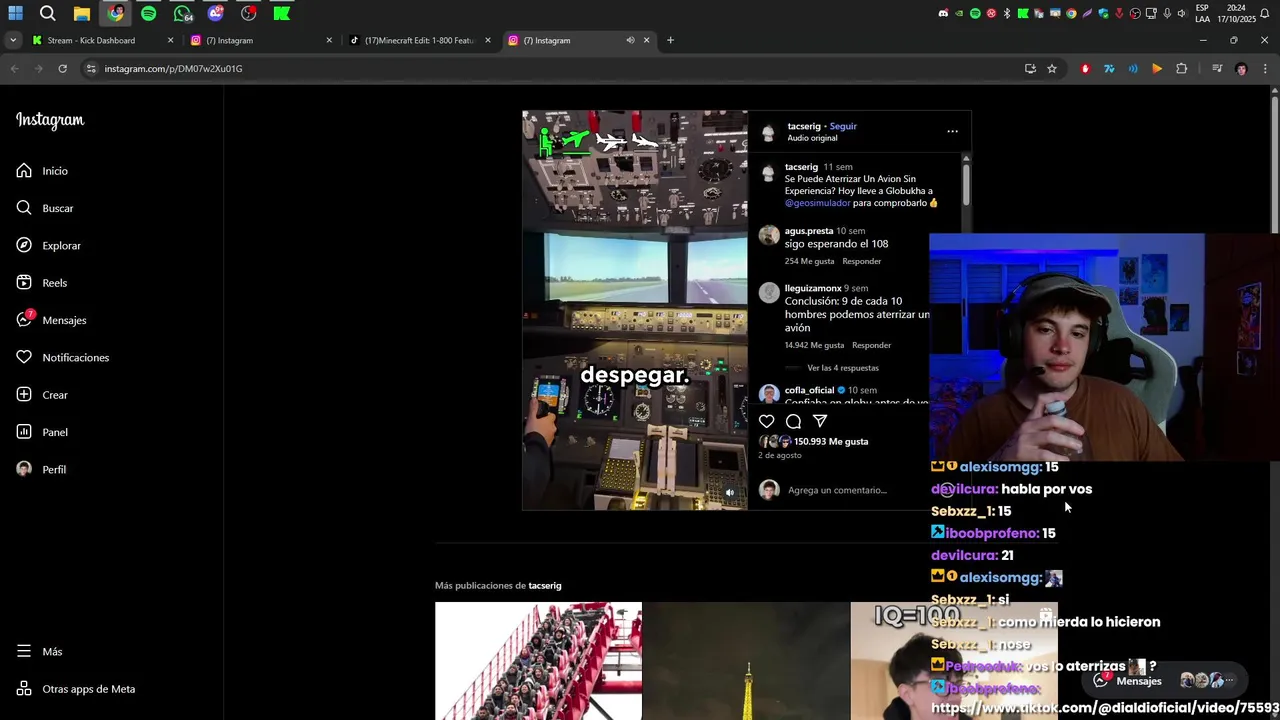
Task: Open the red hand extension icon
Action: [1085, 69]
